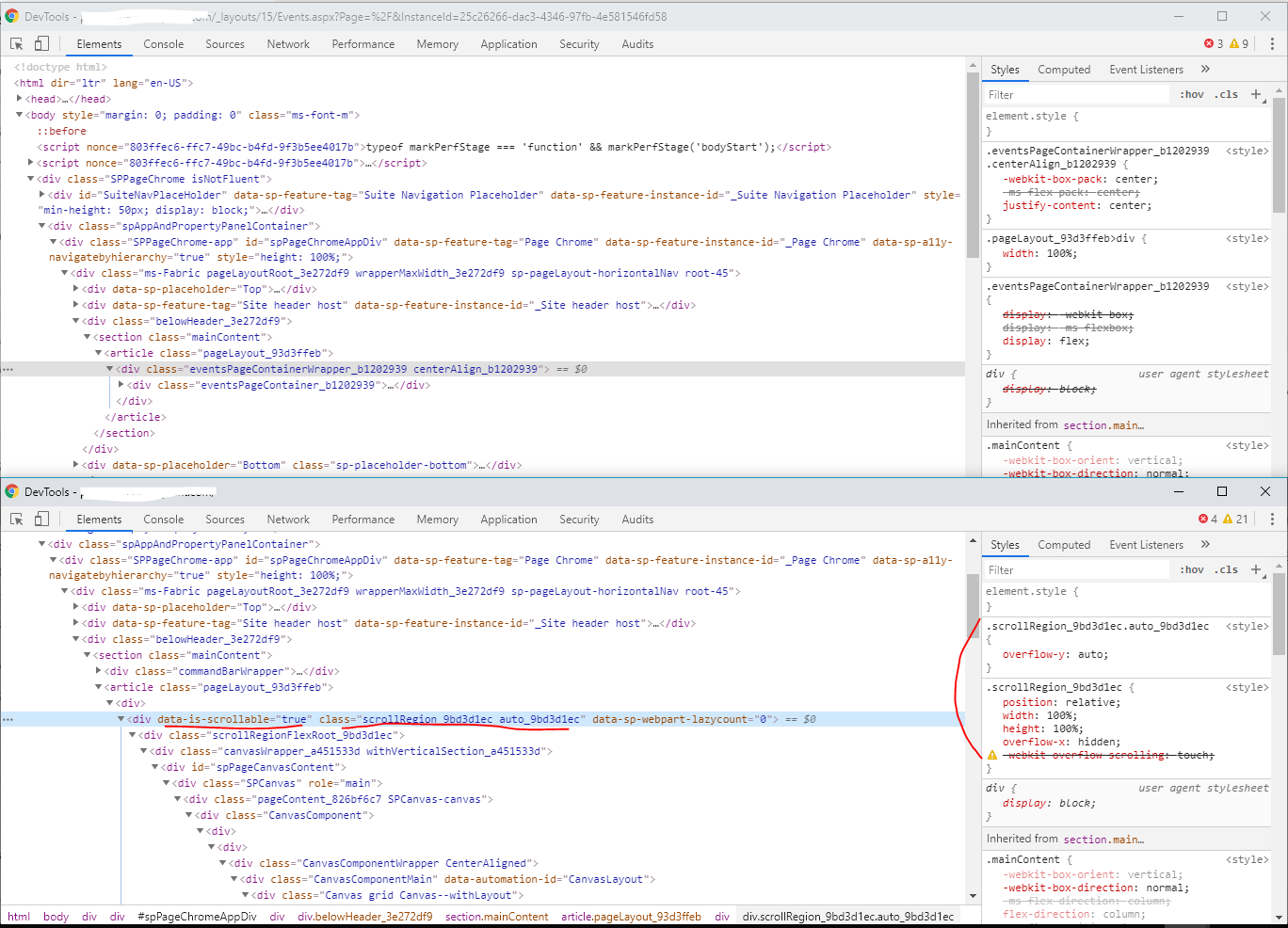Expand the head element in top DOM tree
The height and width of the screenshot is (928, 1288).
click(20, 98)
